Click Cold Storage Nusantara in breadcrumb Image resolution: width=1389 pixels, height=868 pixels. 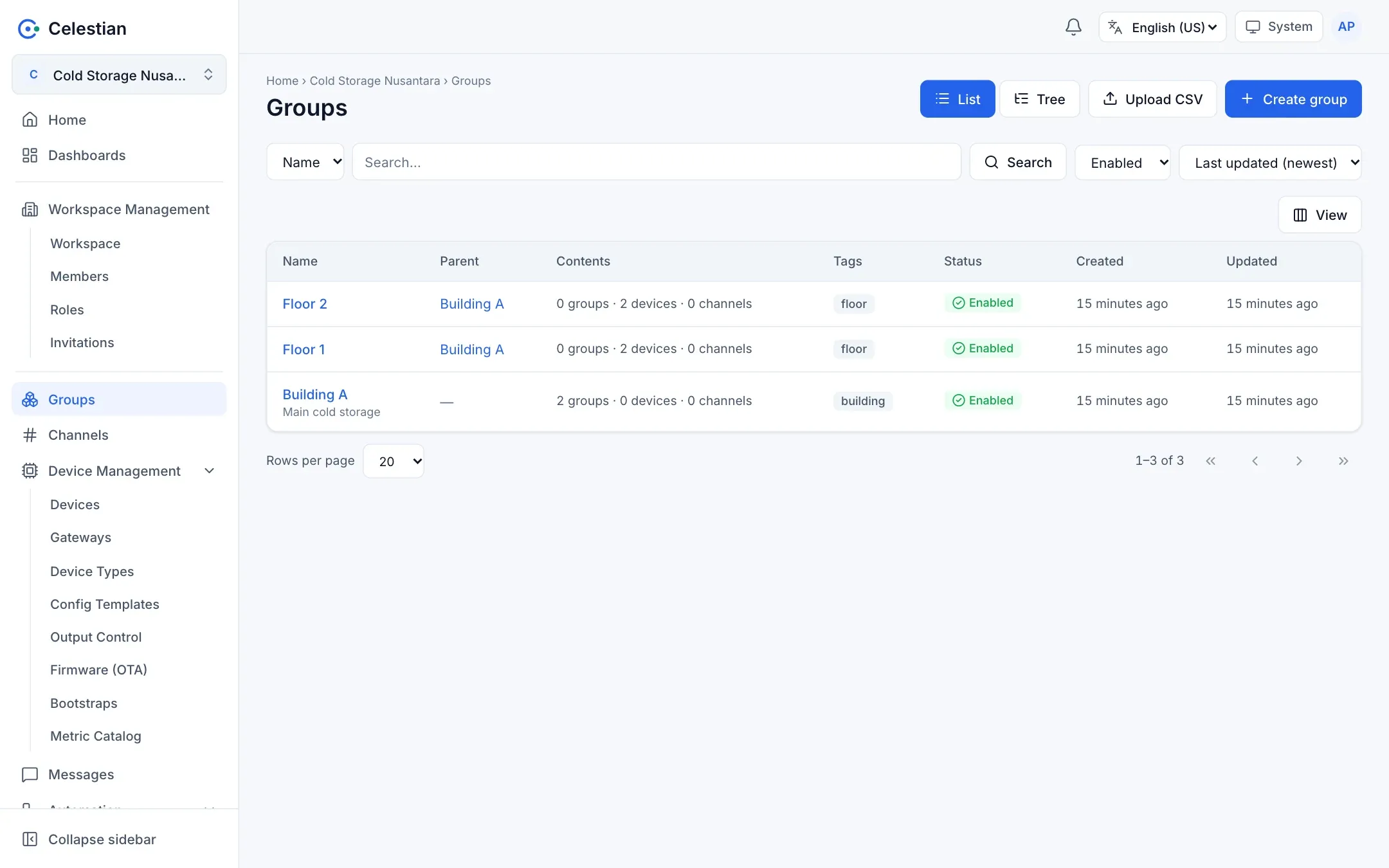375,81
